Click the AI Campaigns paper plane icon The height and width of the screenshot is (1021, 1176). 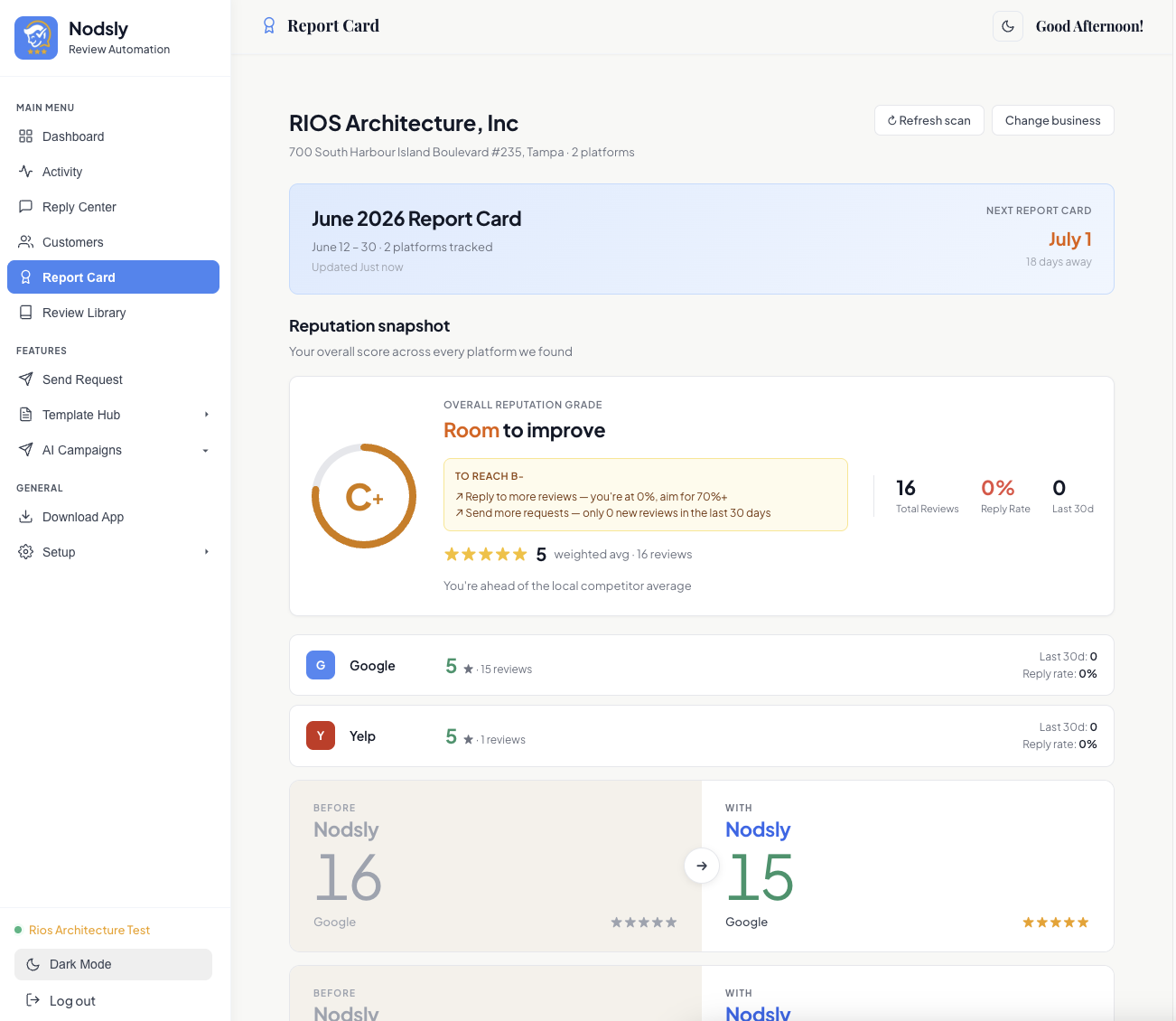[x=25, y=450]
